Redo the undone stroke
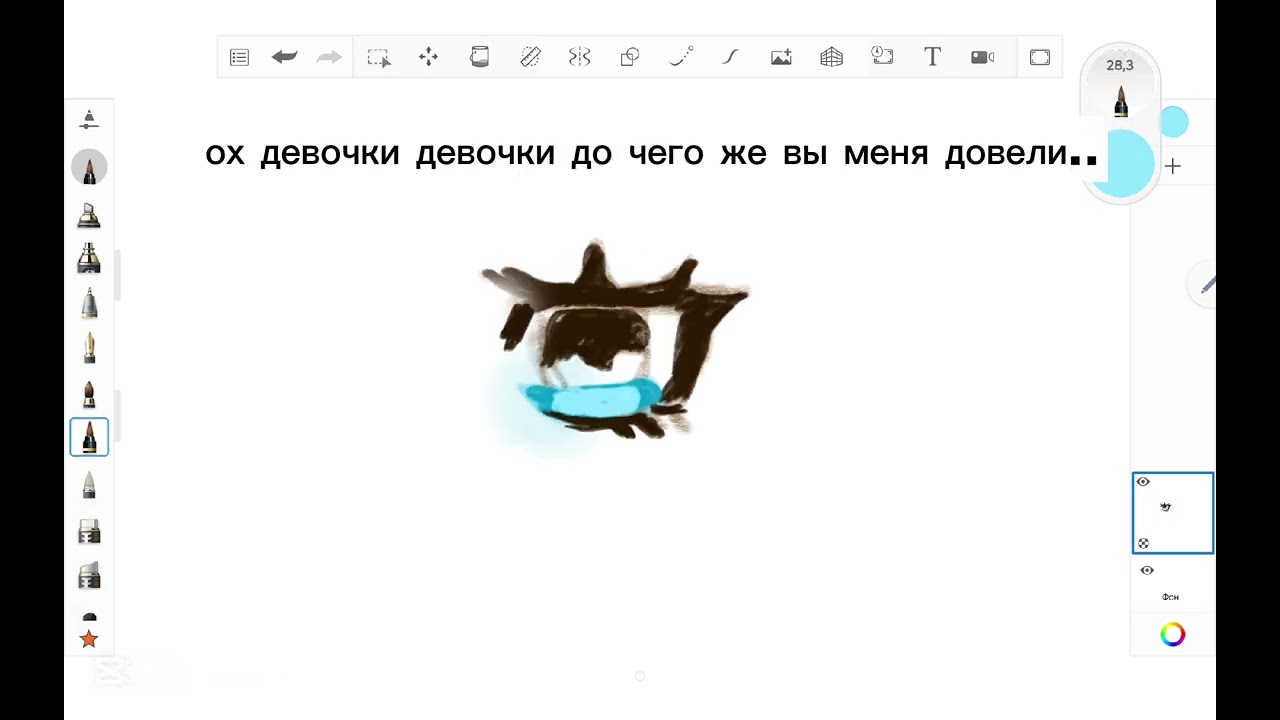Viewport: 1280px width, 720px height. coord(329,57)
